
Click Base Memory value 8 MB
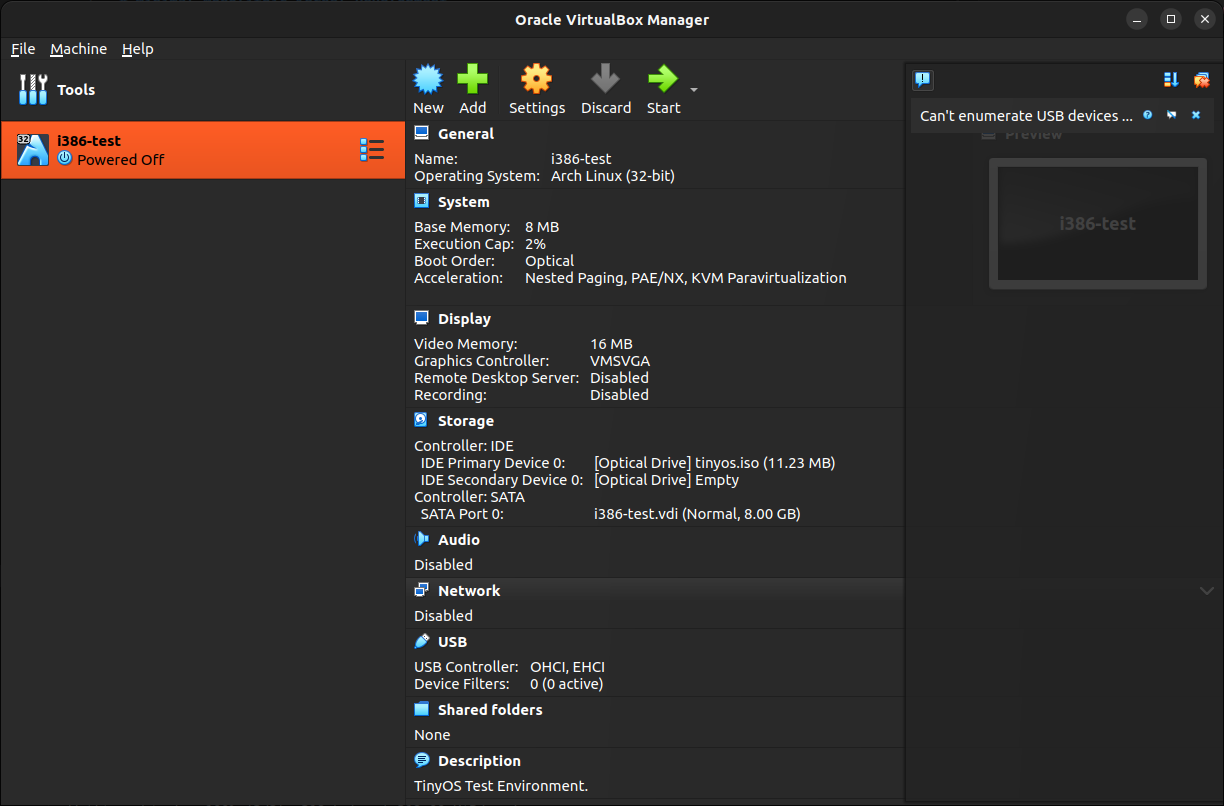pyautogui.click(x=542, y=227)
